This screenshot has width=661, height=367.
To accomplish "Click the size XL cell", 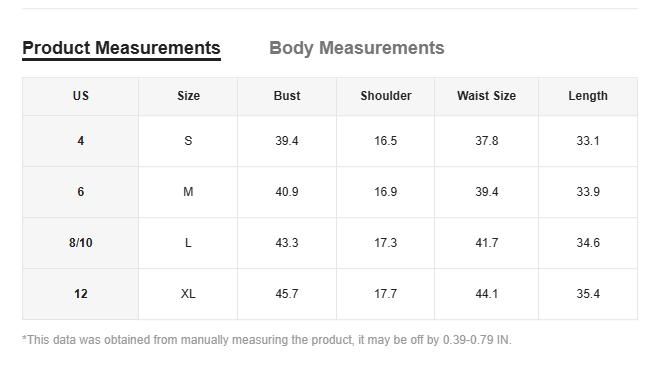I will (x=188, y=294).
